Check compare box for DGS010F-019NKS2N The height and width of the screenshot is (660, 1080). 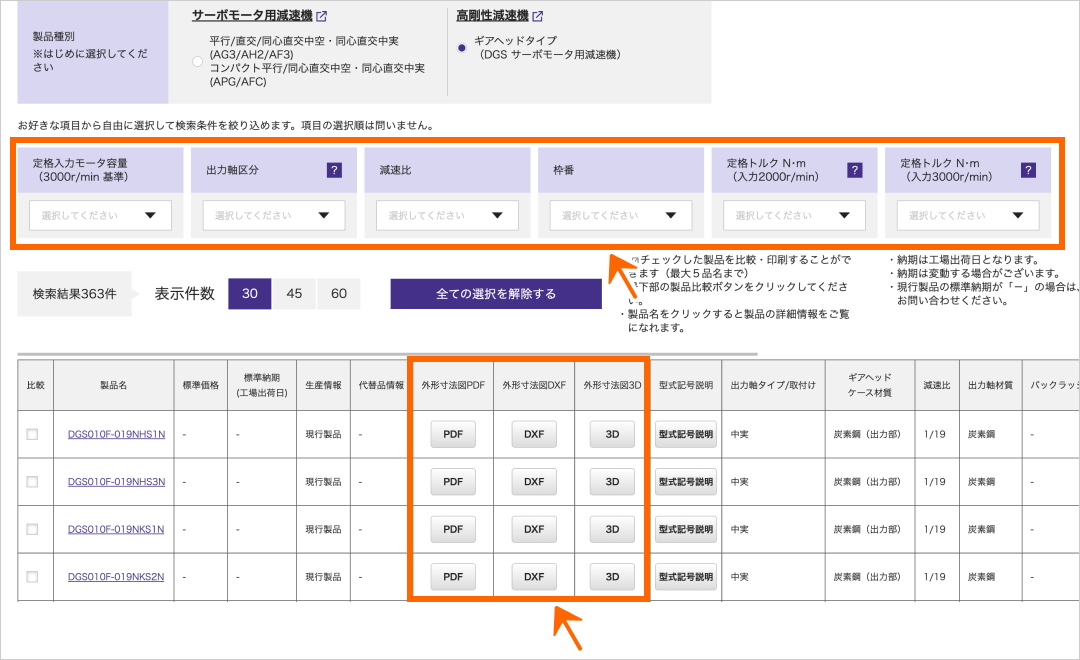pyautogui.click(x=33, y=577)
